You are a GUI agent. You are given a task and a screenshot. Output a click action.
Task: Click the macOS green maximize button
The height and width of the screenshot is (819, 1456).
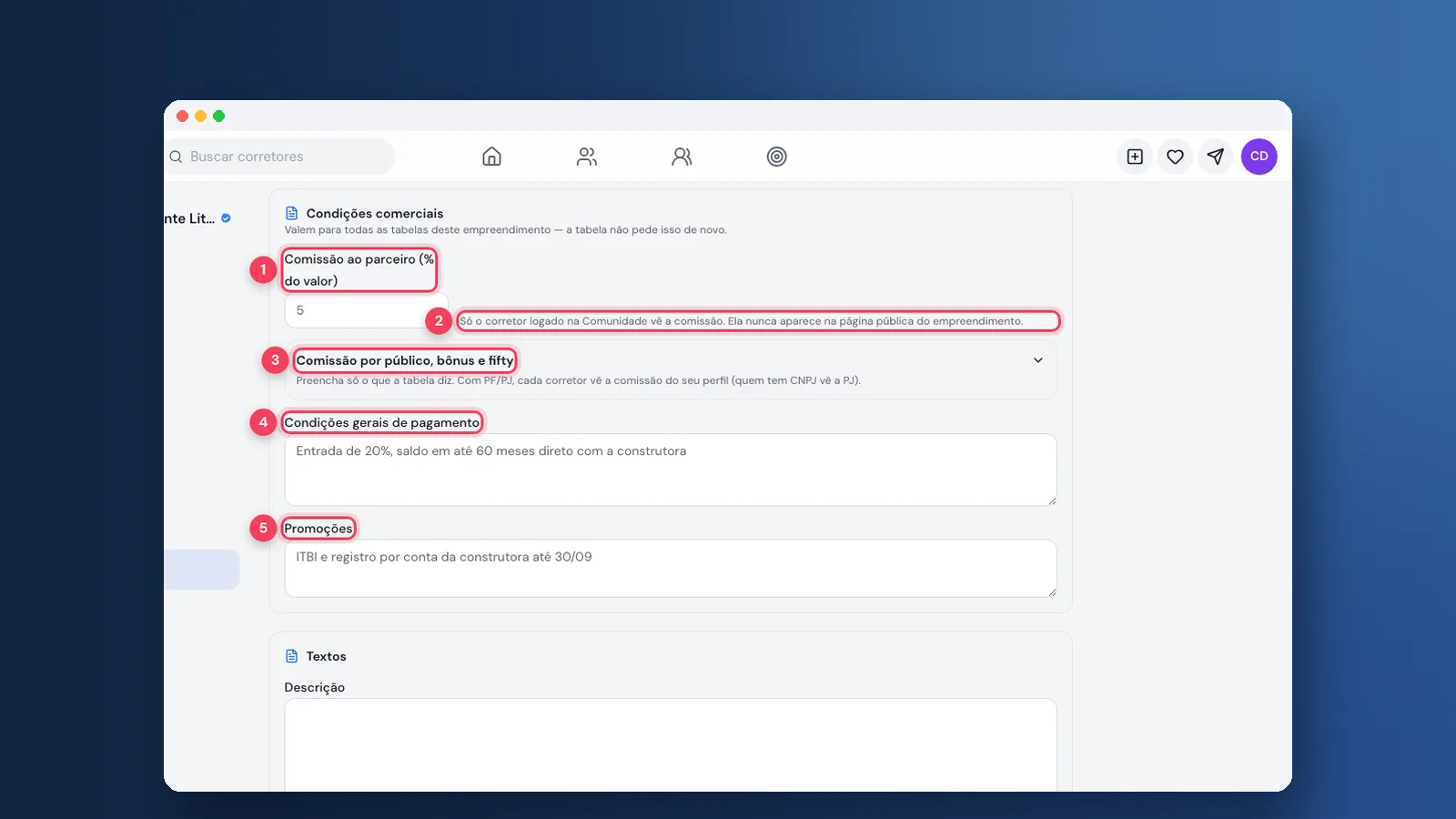coord(218,116)
